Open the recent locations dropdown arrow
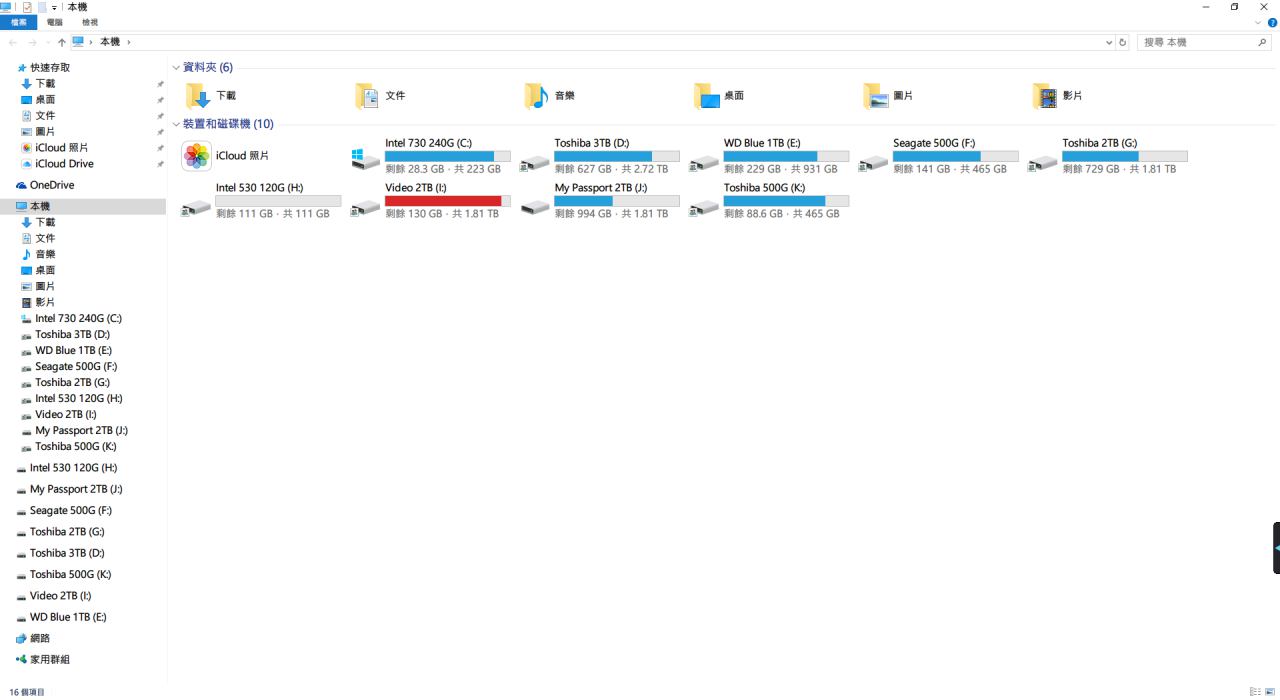The image size is (1280, 700). [48, 42]
